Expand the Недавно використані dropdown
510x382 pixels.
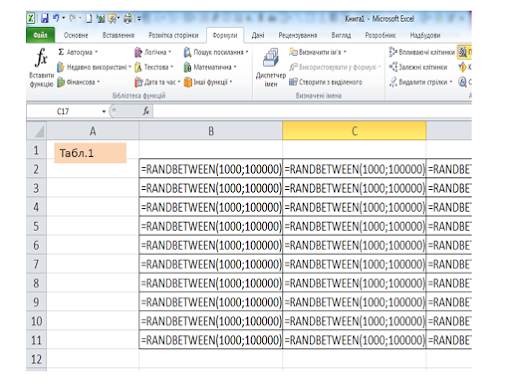point(130,67)
